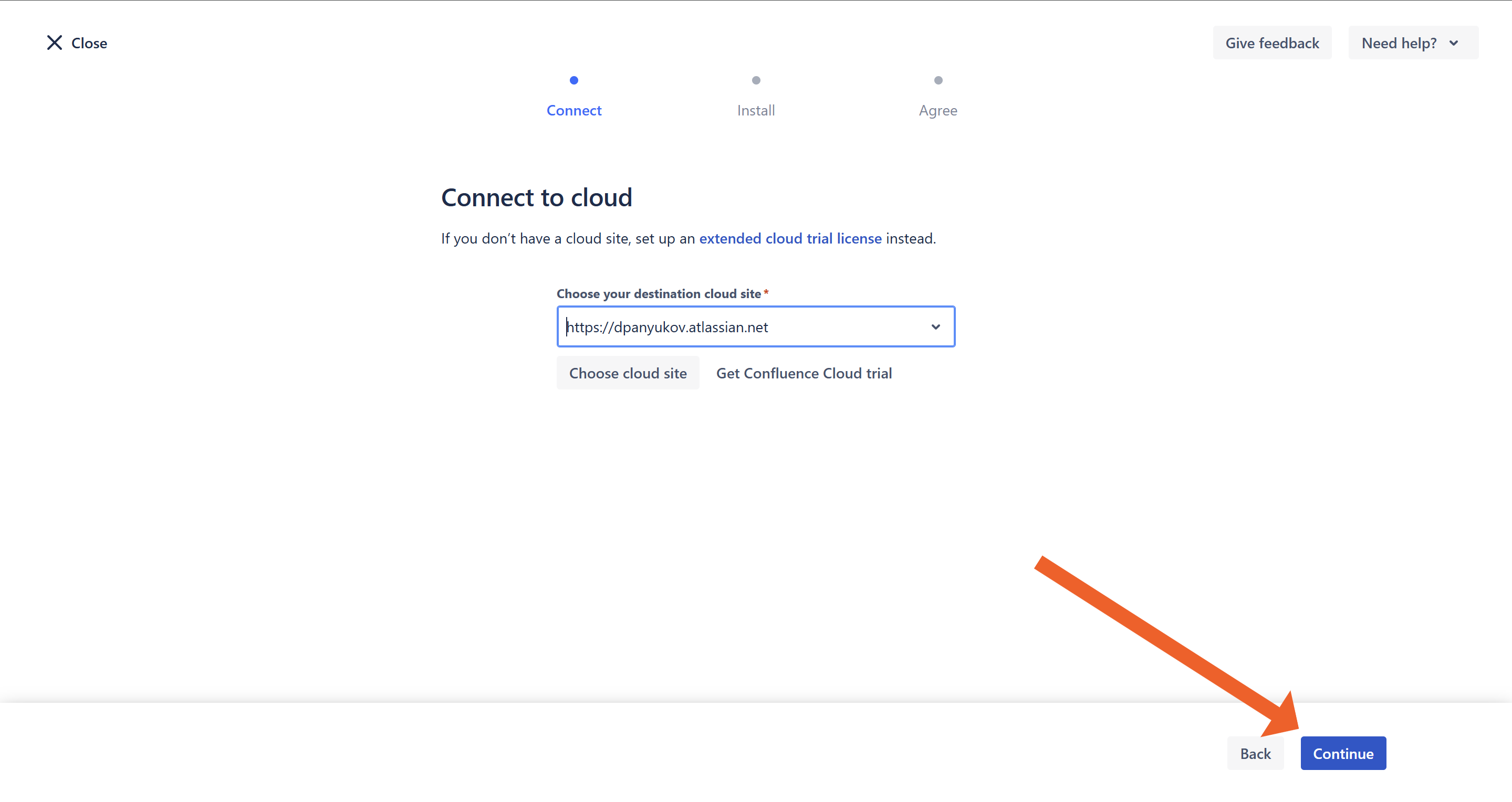1512x802 pixels.
Task: Click the chevron beside Need help?
Action: 1453,43
